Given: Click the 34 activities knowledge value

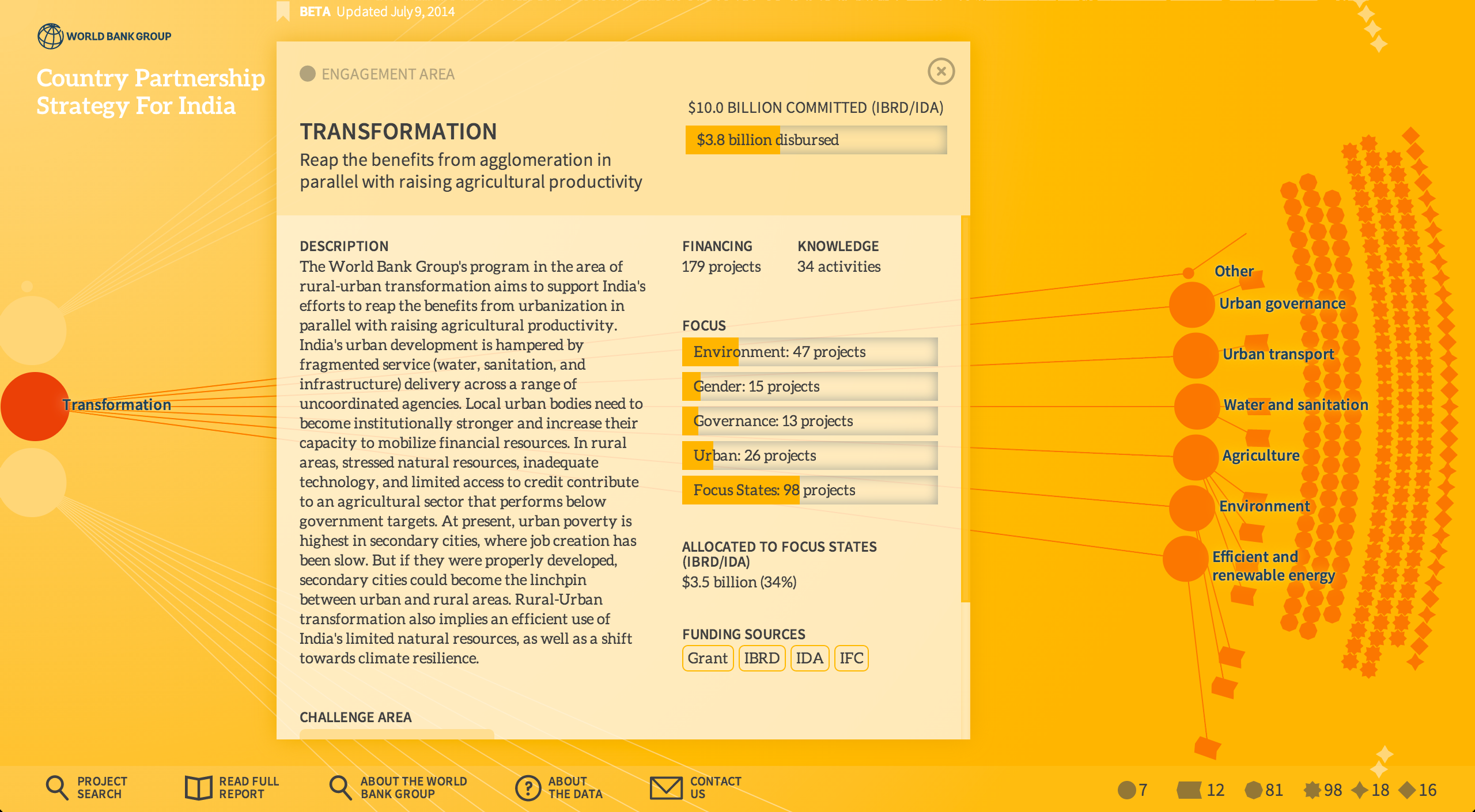Looking at the screenshot, I should click(839, 267).
